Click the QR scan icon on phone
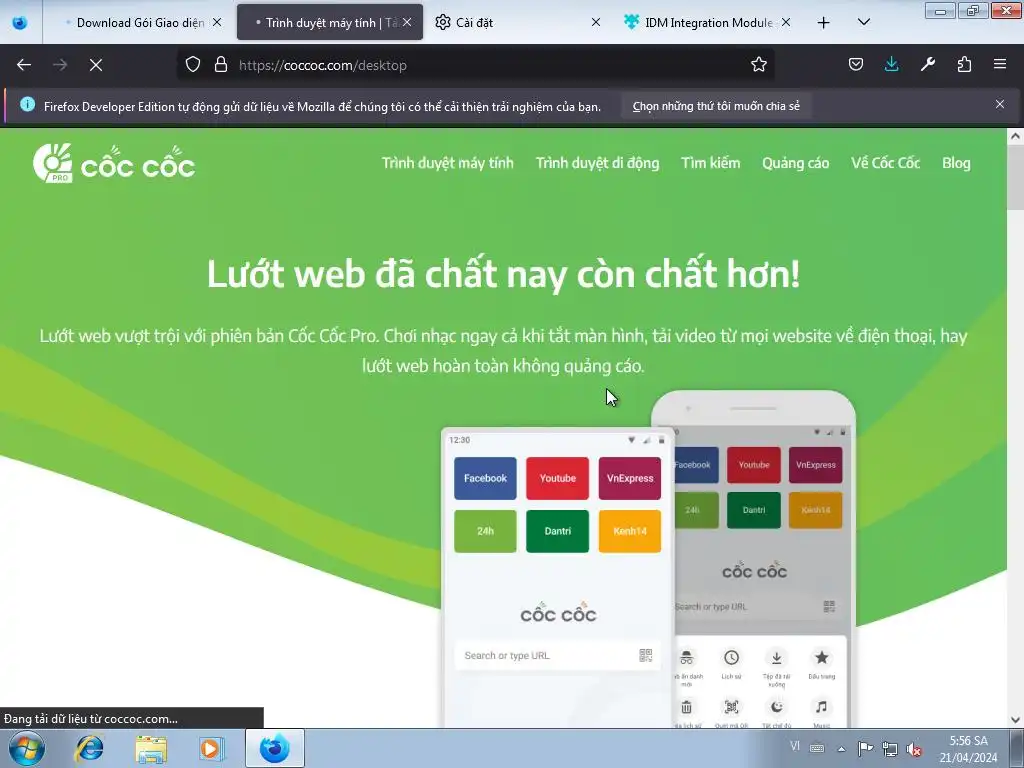1024x768 pixels. click(x=731, y=707)
